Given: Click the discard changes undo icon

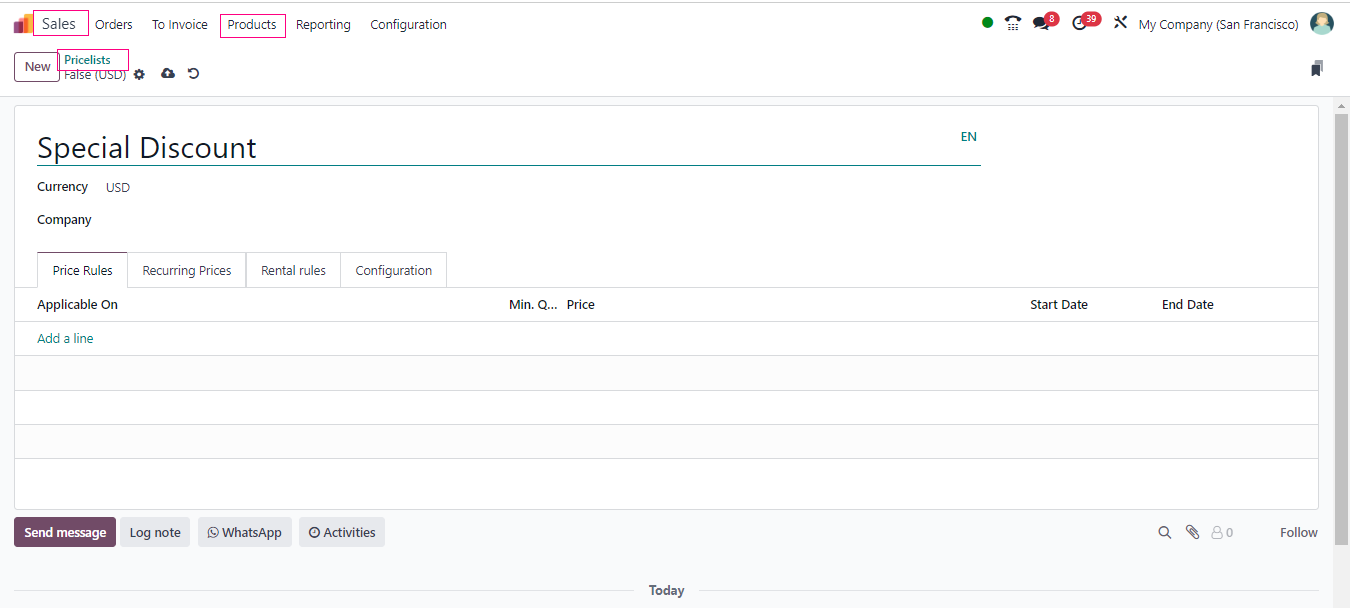Looking at the screenshot, I should (194, 74).
